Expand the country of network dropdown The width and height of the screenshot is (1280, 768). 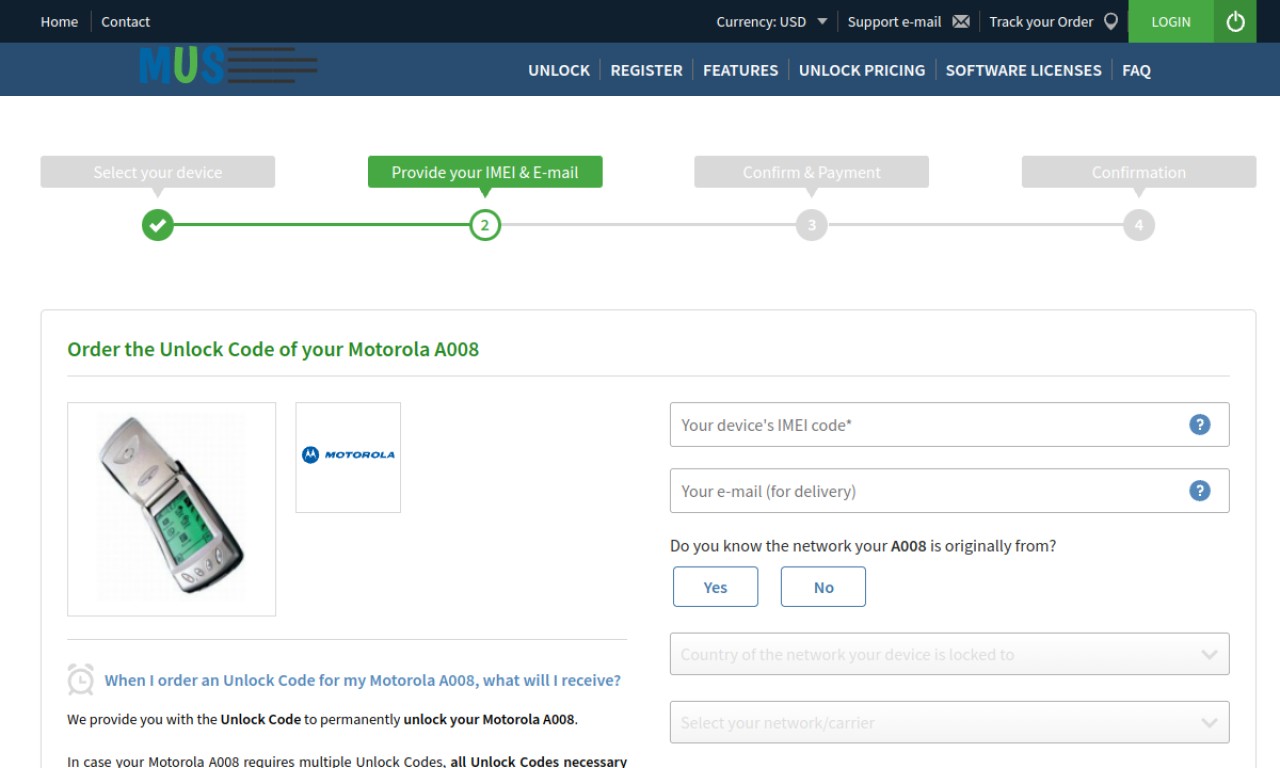click(x=949, y=654)
